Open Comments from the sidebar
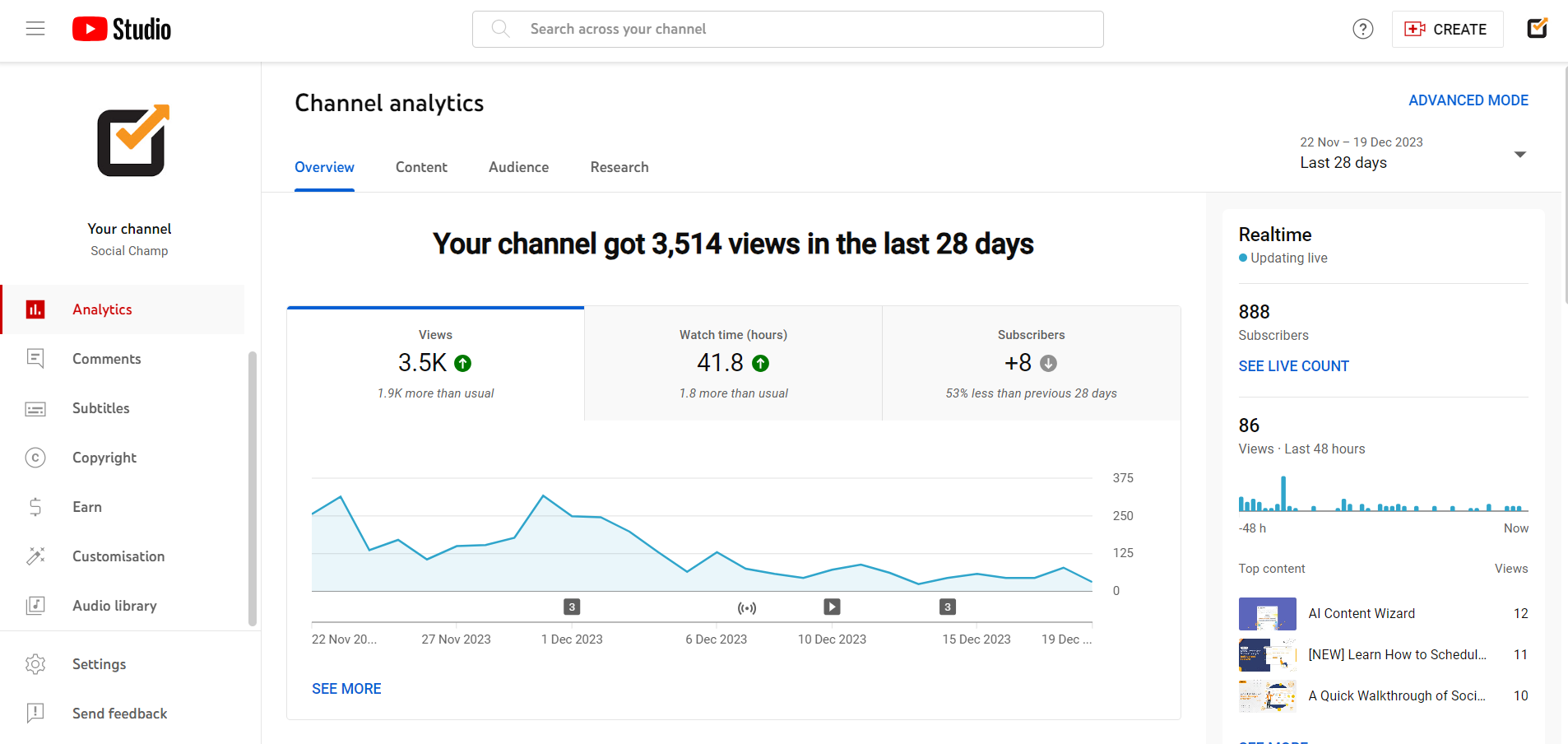1568x744 pixels. coord(105,358)
